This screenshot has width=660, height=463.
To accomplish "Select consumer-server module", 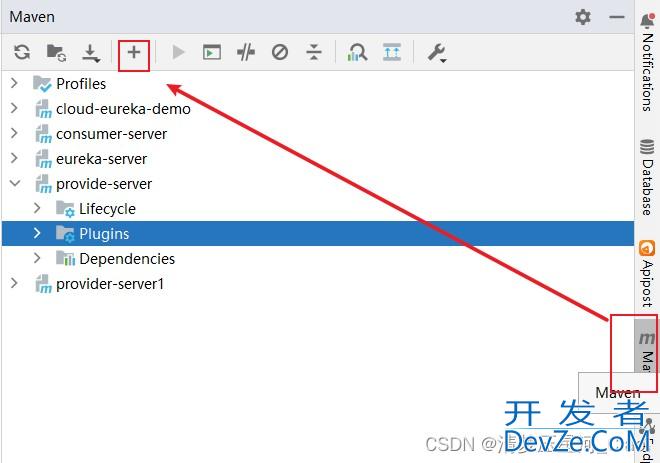I will coord(111,134).
